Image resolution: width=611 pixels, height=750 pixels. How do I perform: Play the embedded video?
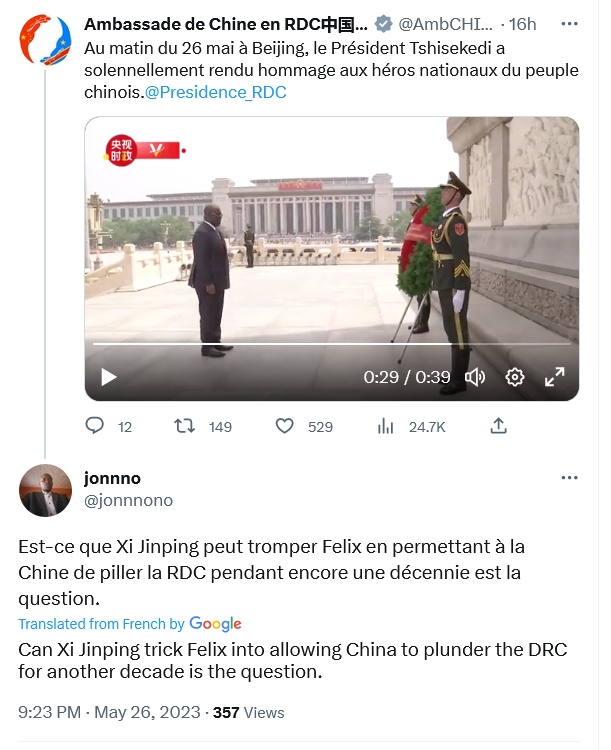(109, 377)
